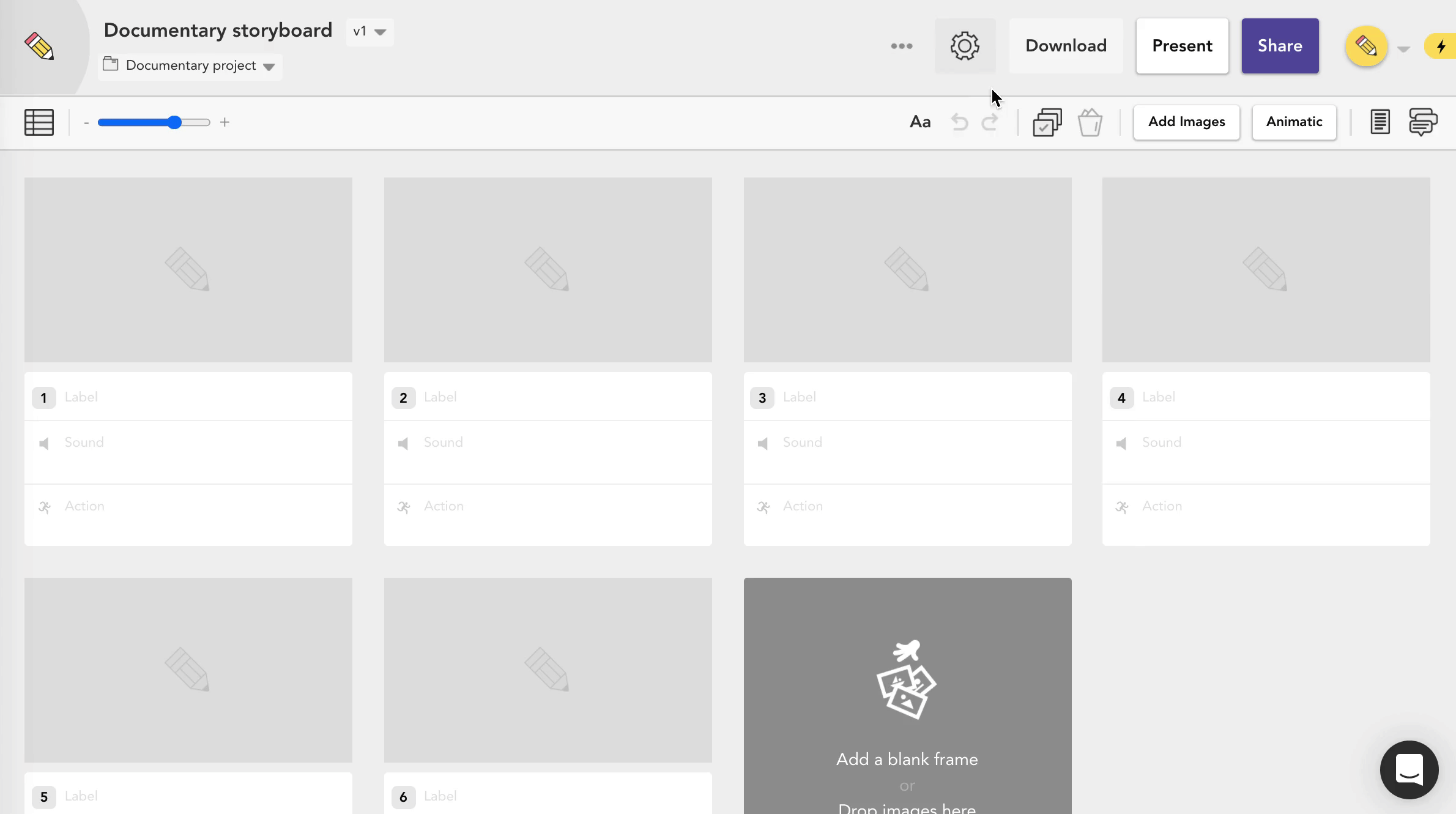
Task: Open the v1 version dropdown
Action: pyautogui.click(x=369, y=32)
